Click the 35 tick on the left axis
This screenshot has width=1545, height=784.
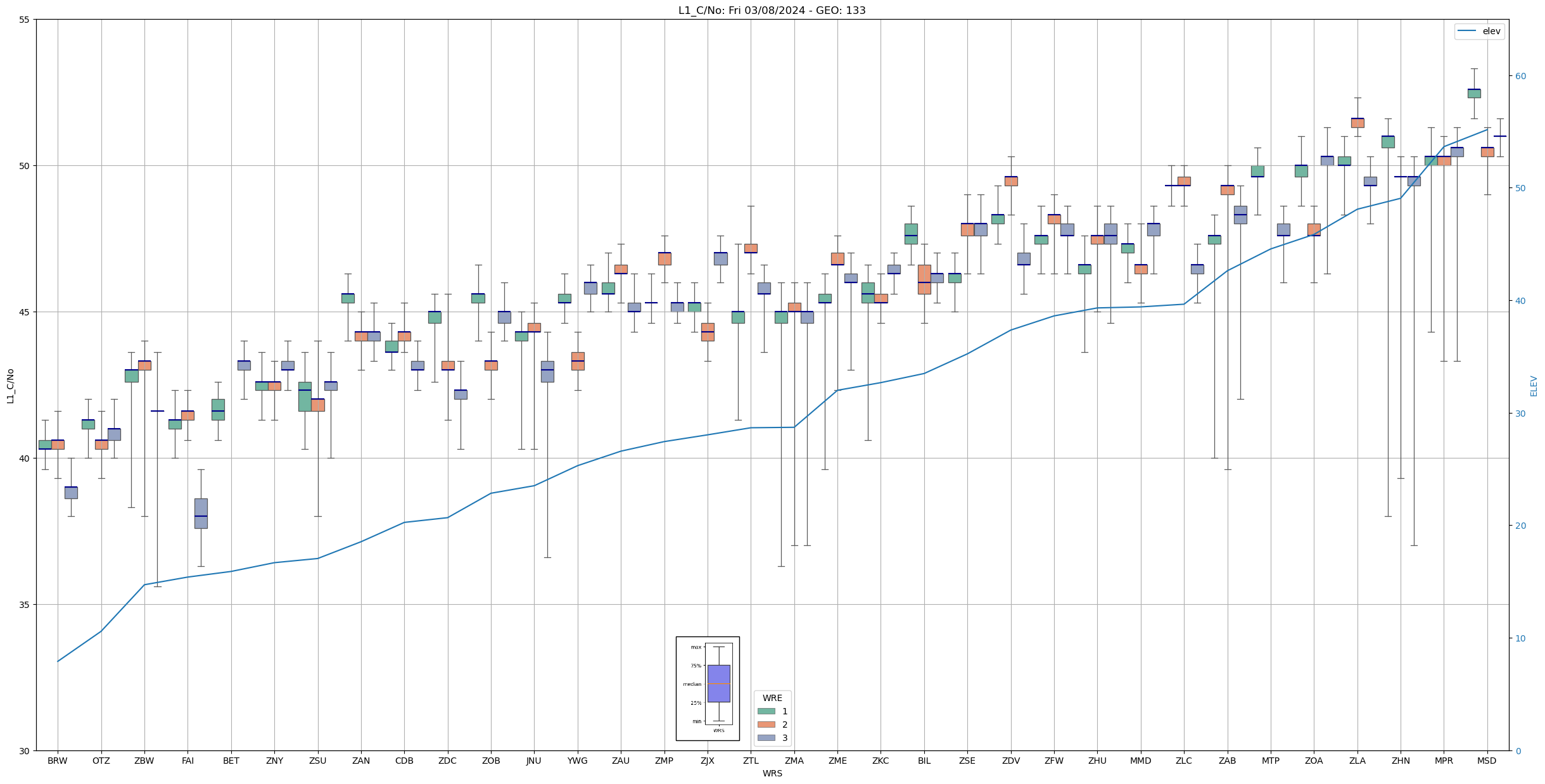tap(25, 605)
